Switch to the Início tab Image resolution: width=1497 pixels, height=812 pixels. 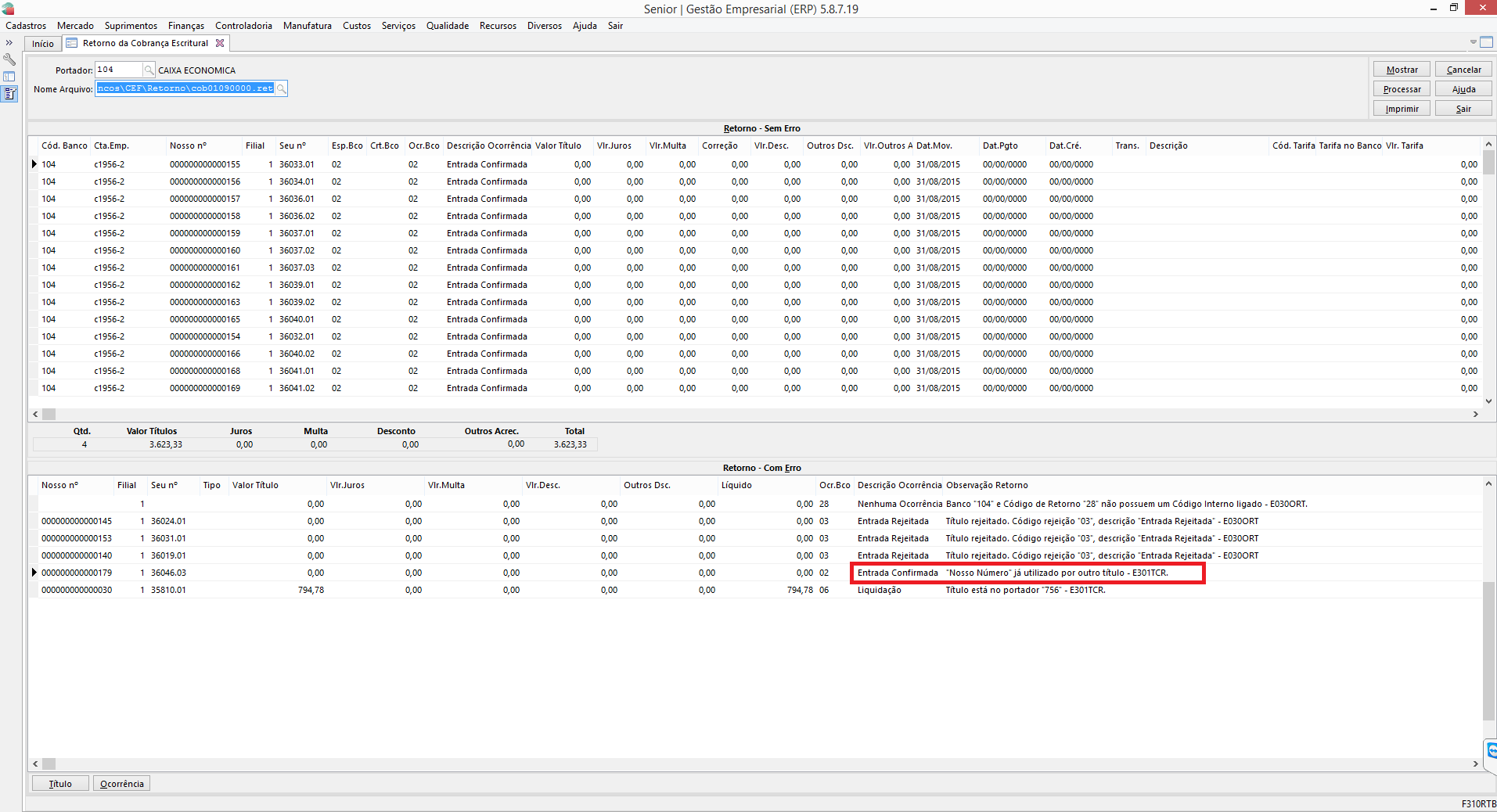pos(43,44)
